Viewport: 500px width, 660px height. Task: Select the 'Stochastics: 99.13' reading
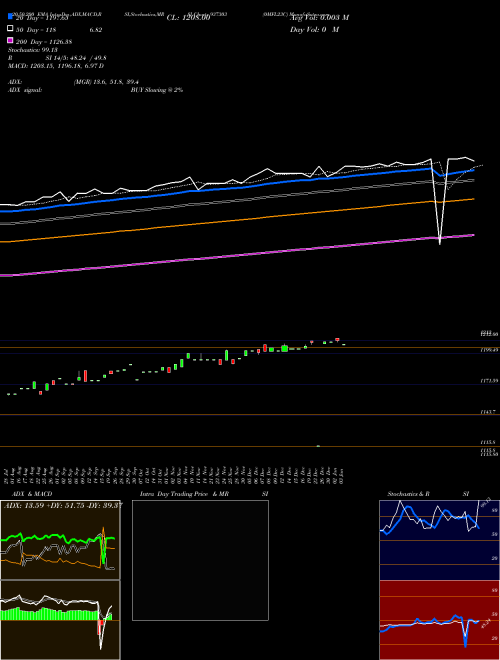(x=32, y=51)
